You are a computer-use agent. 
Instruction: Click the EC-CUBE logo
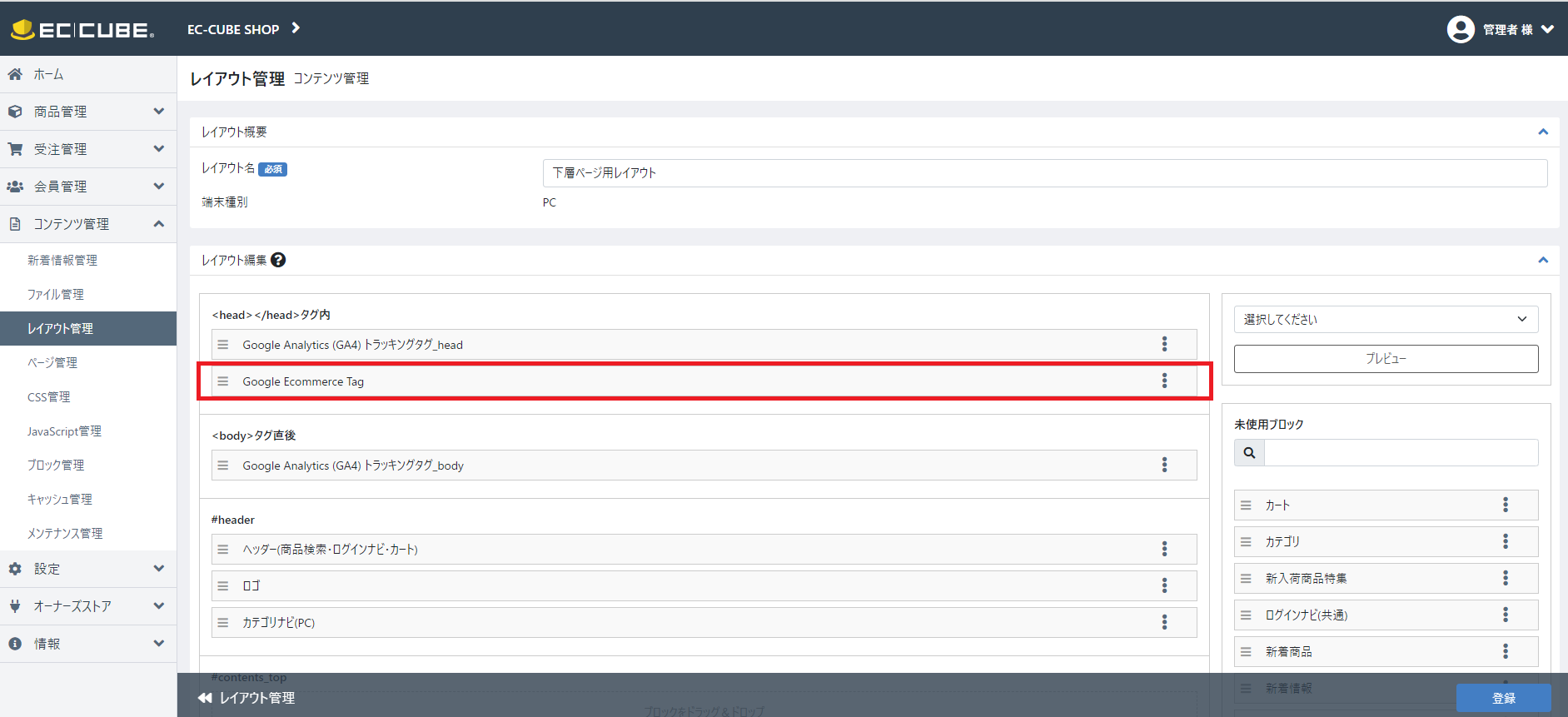pos(82,30)
